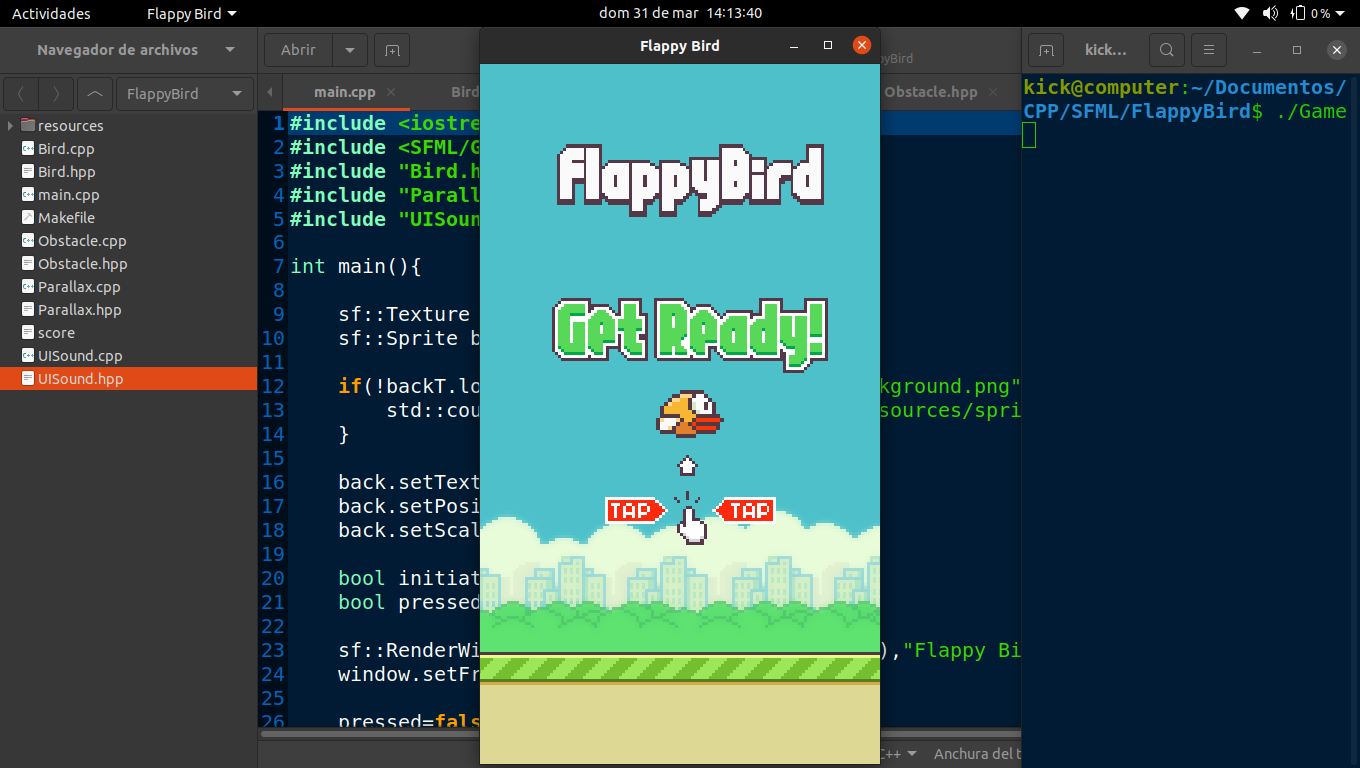The width and height of the screenshot is (1360, 768).
Task: Open terminal hamburger menu
Action: [1209, 50]
